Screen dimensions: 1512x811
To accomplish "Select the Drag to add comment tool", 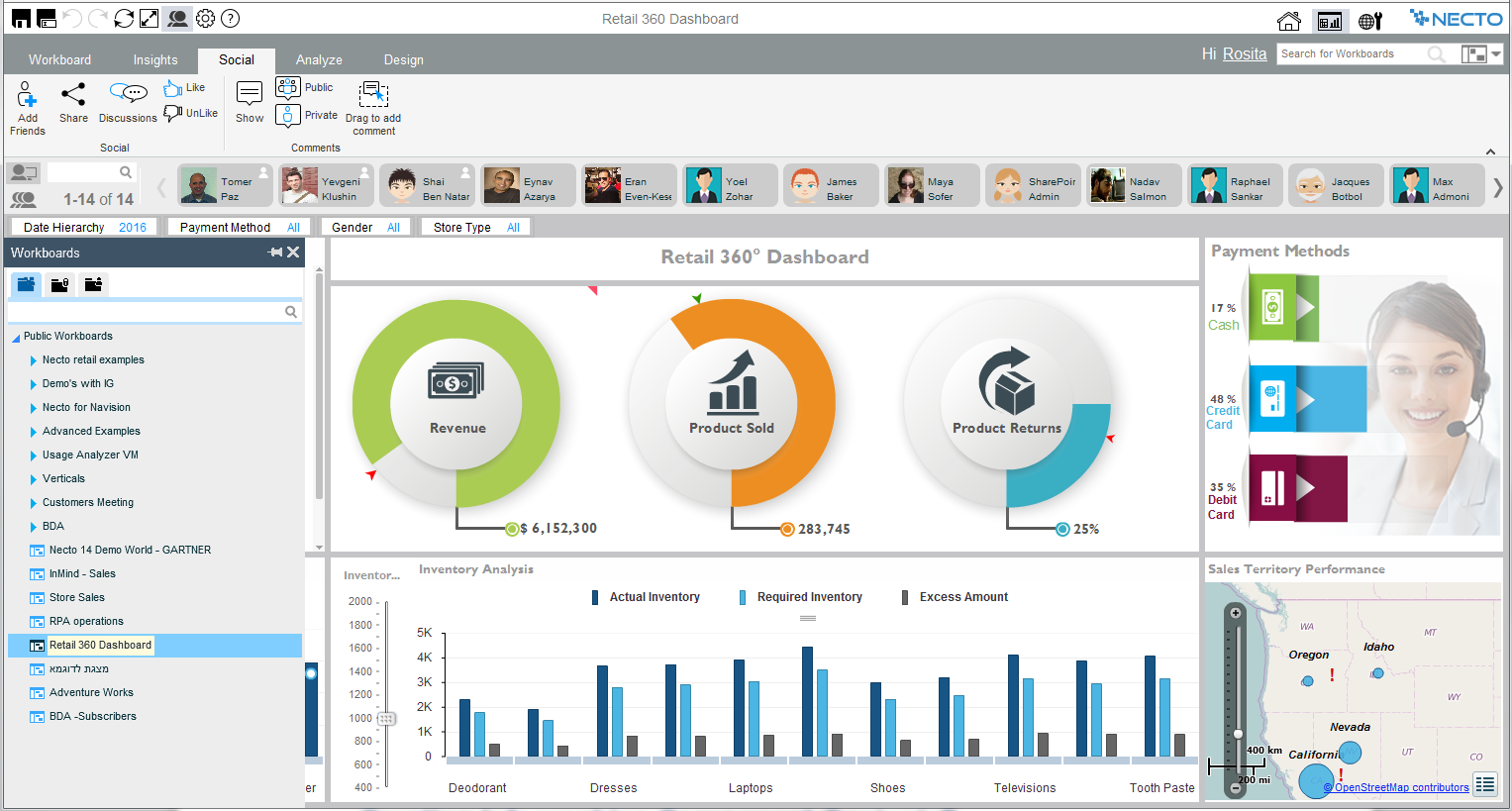I will (x=373, y=95).
